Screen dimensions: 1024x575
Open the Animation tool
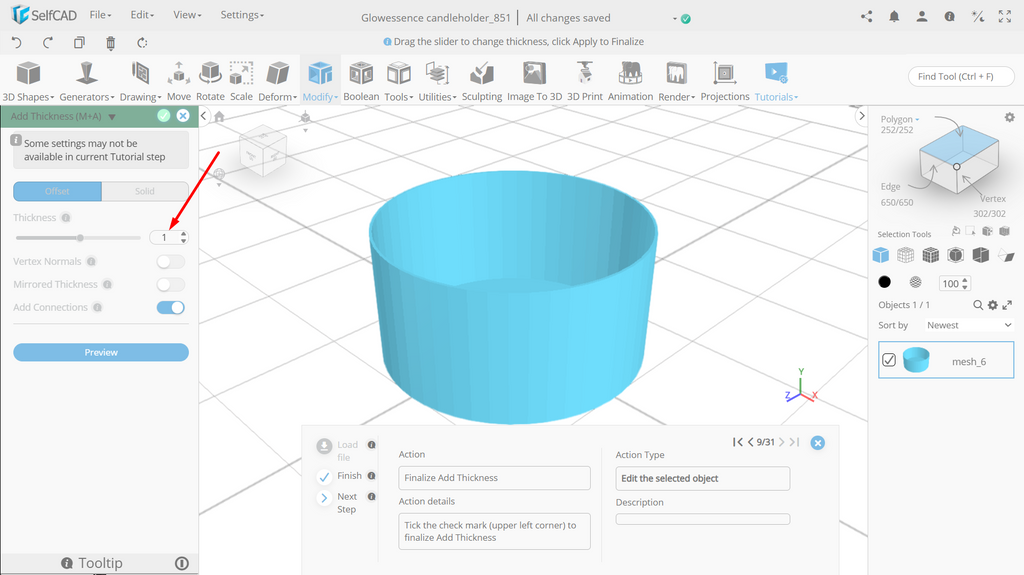(630, 81)
